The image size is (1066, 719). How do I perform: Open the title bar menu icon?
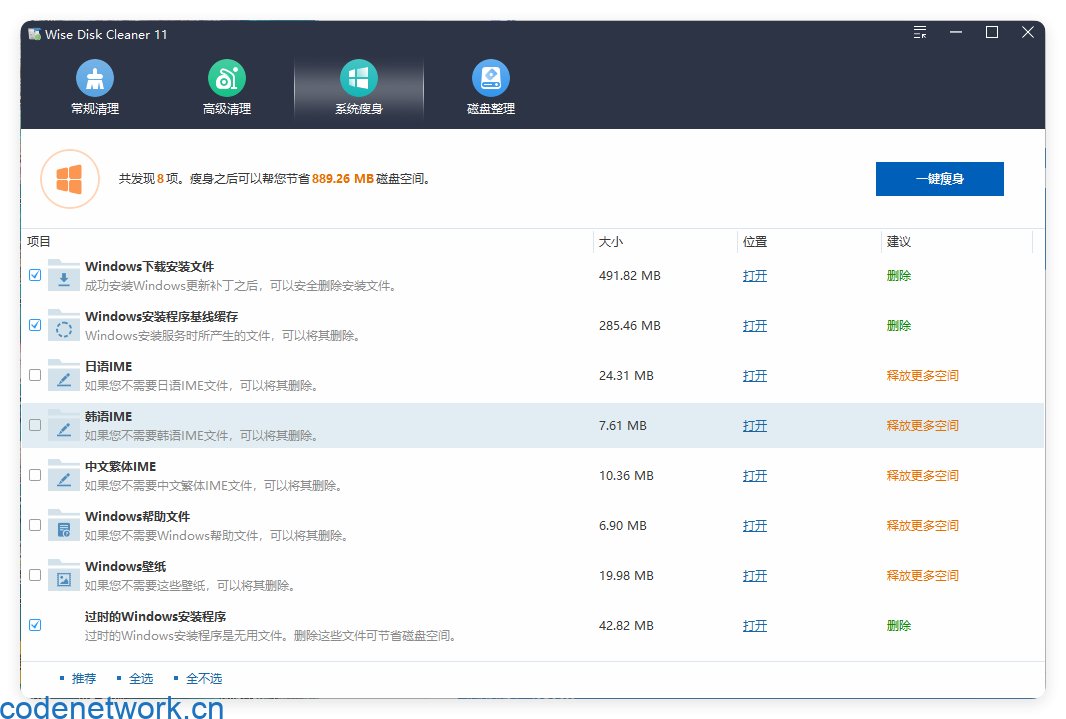point(920,33)
